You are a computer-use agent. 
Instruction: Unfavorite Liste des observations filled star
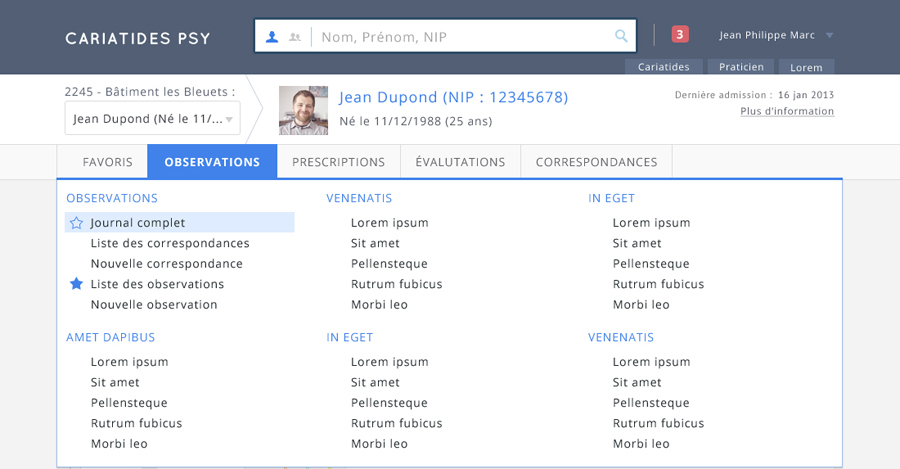click(76, 284)
